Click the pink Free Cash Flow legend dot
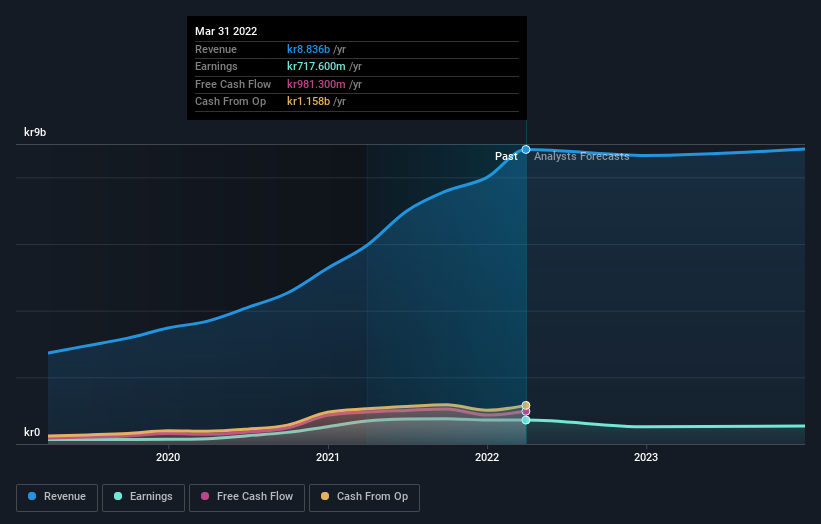This screenshot has width=821, height=524. (206, 496)
